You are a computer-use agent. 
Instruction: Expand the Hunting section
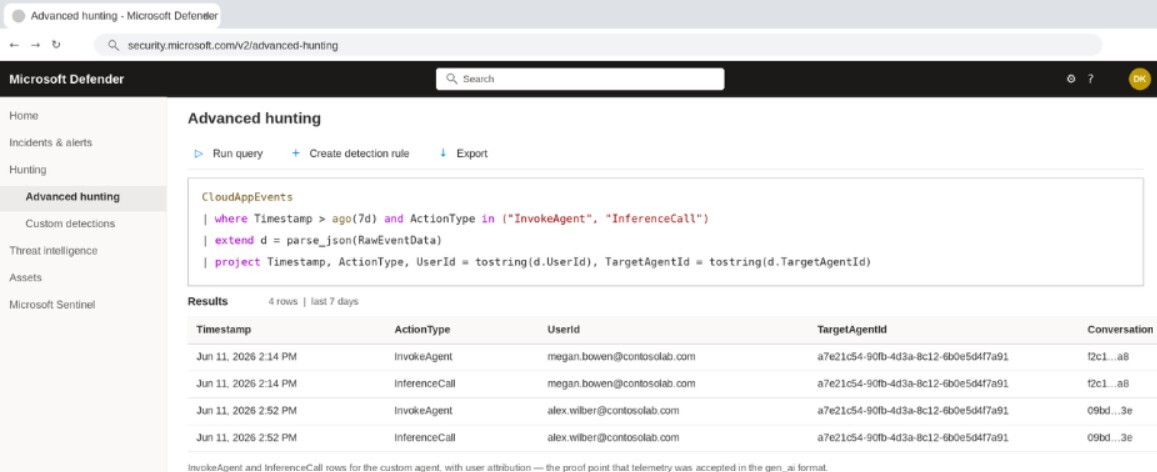tap(28, 170)
